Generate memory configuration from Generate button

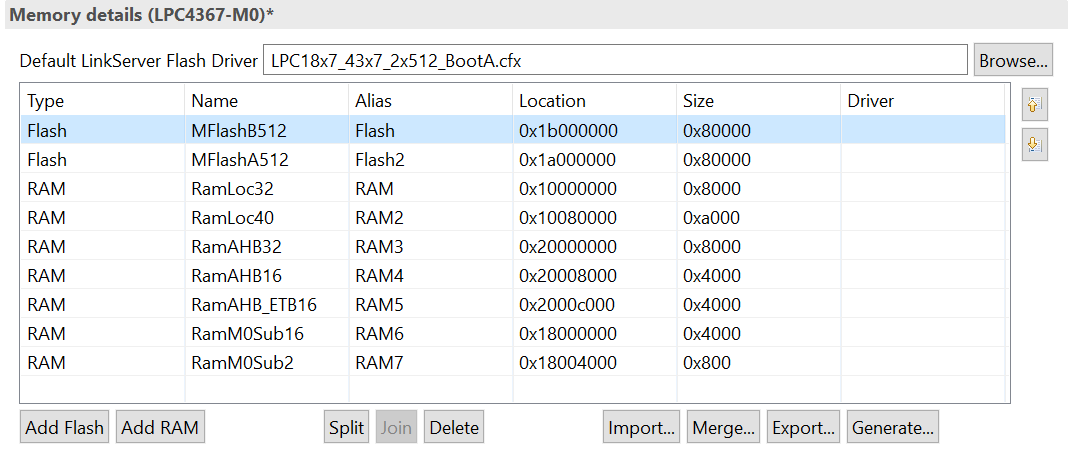point(893,427)
